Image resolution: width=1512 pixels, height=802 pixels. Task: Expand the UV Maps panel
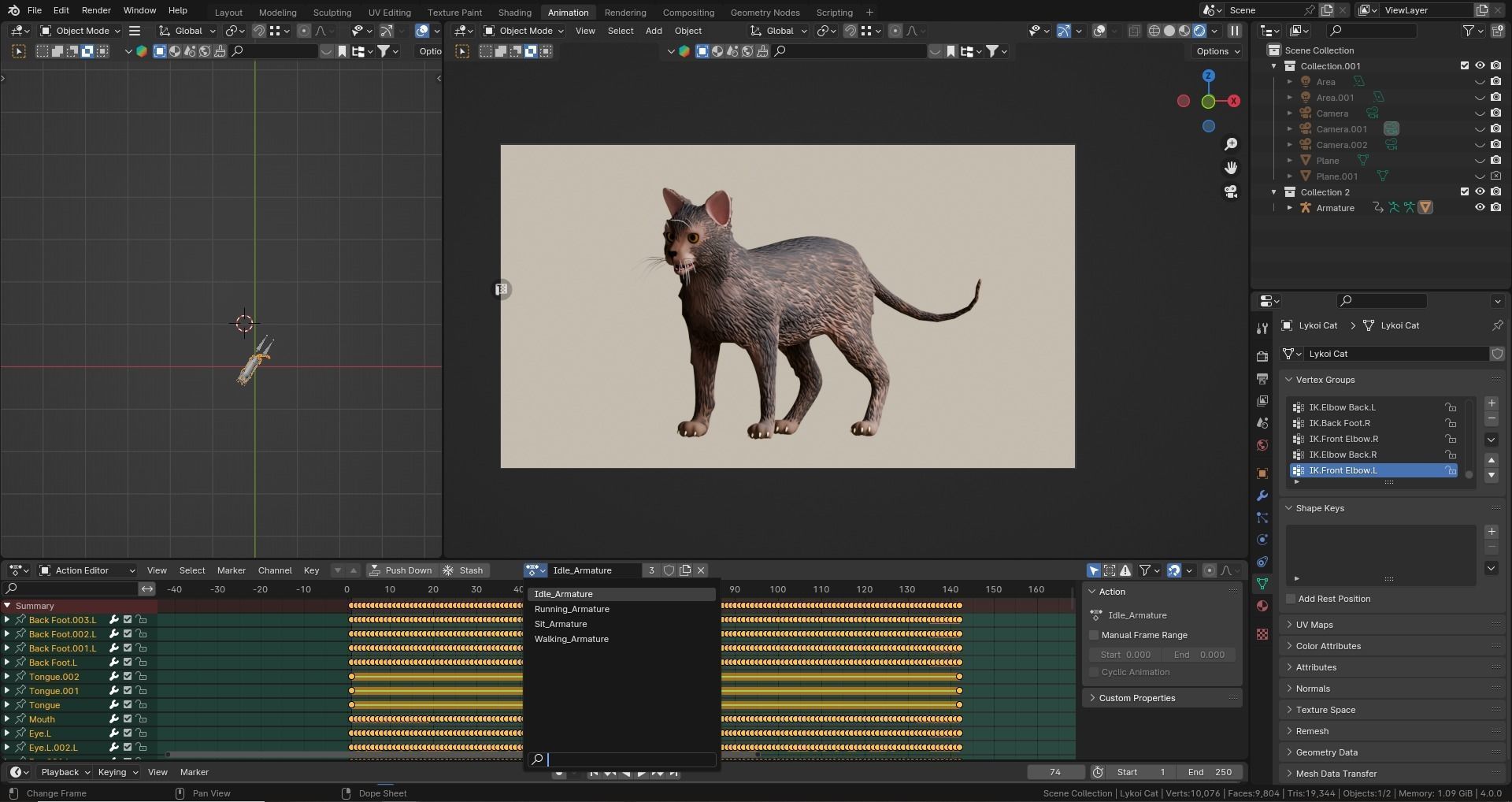click(1314, 625)
